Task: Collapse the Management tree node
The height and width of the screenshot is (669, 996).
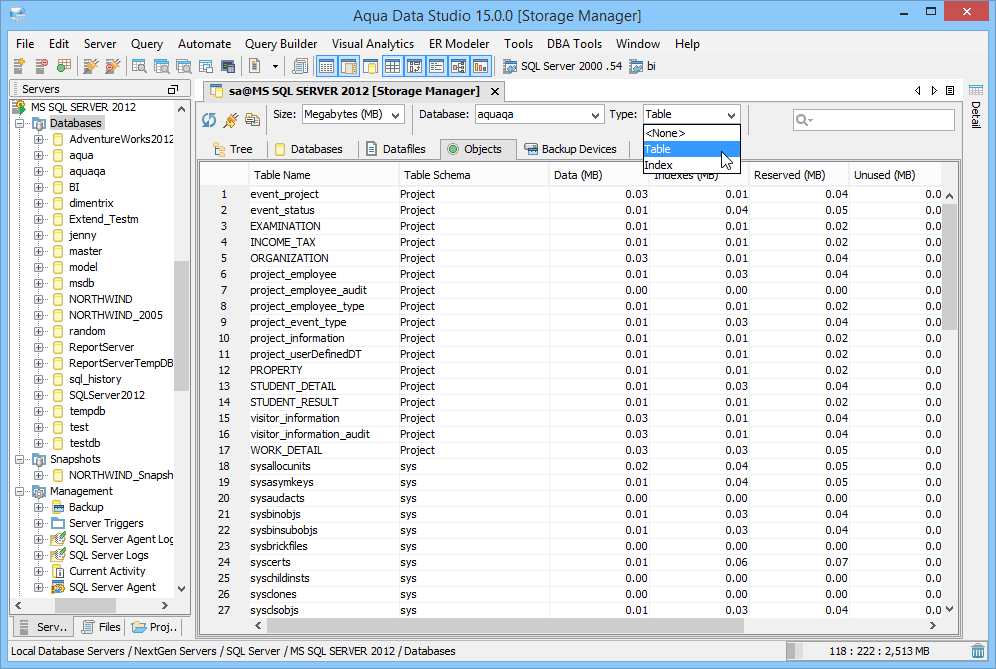Action: (x=20, y=491)
